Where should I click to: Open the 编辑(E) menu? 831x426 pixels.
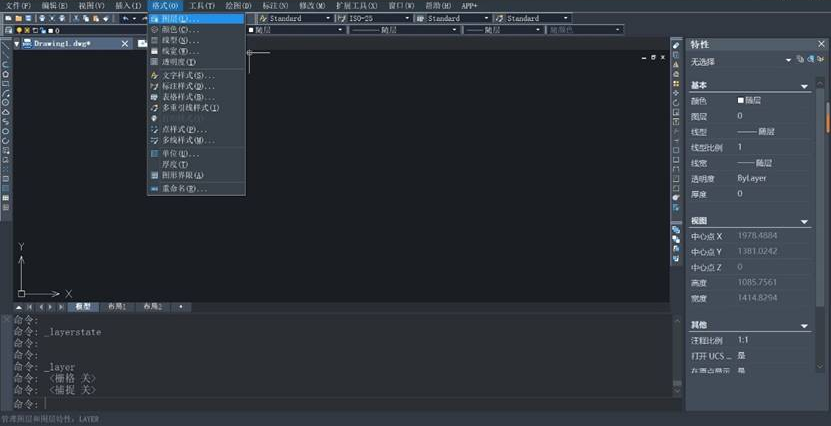point(55,6)
